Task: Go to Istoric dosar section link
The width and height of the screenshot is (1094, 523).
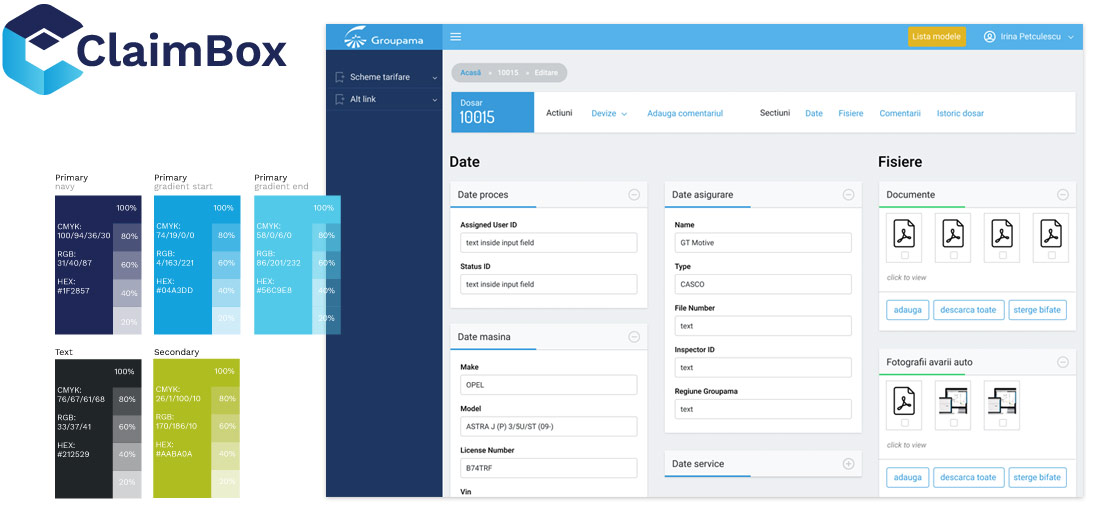Action: point(960,113)
